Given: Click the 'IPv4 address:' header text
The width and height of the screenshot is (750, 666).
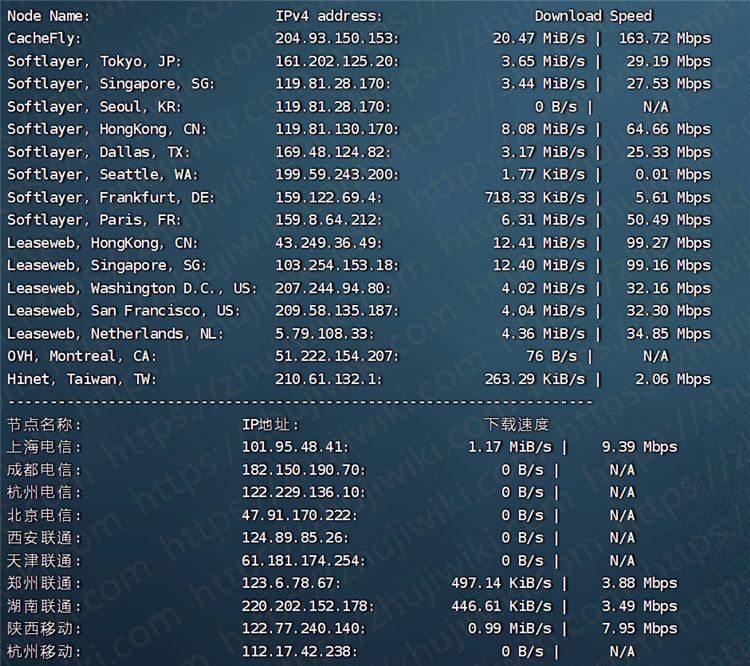Looking at the screenshot, I should pos(329,16).
